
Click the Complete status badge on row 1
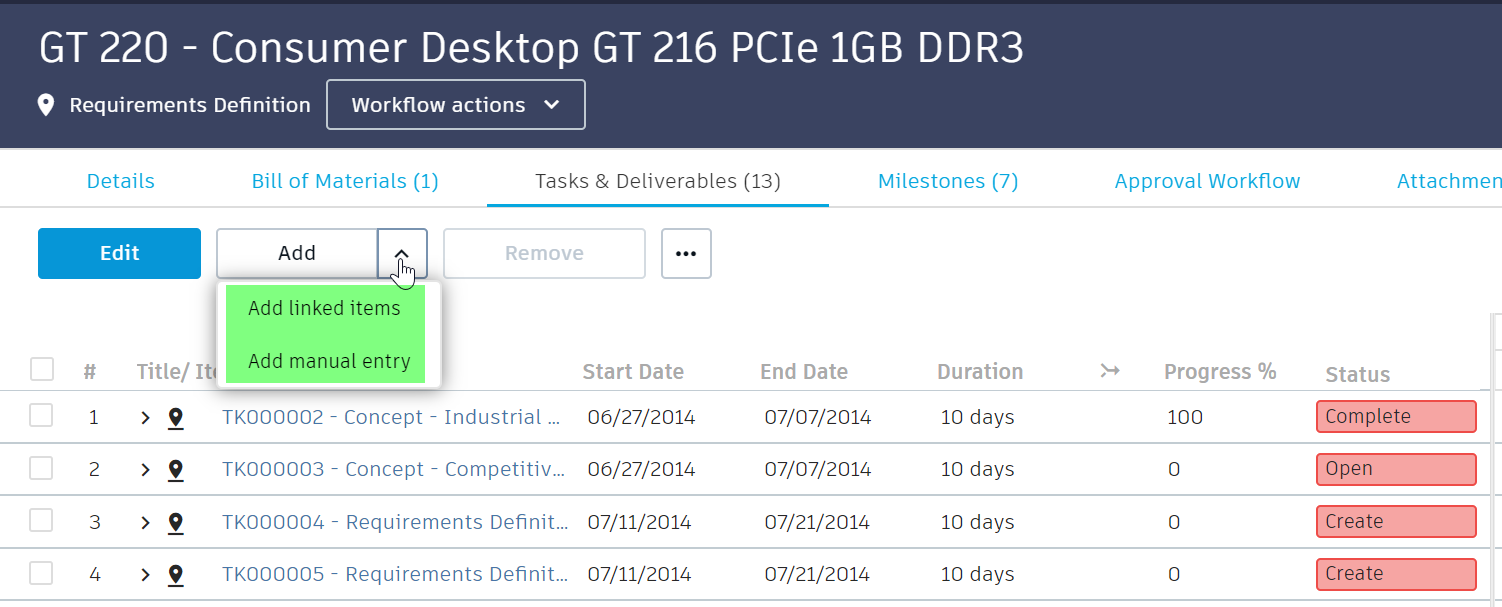coord(1396,416)
